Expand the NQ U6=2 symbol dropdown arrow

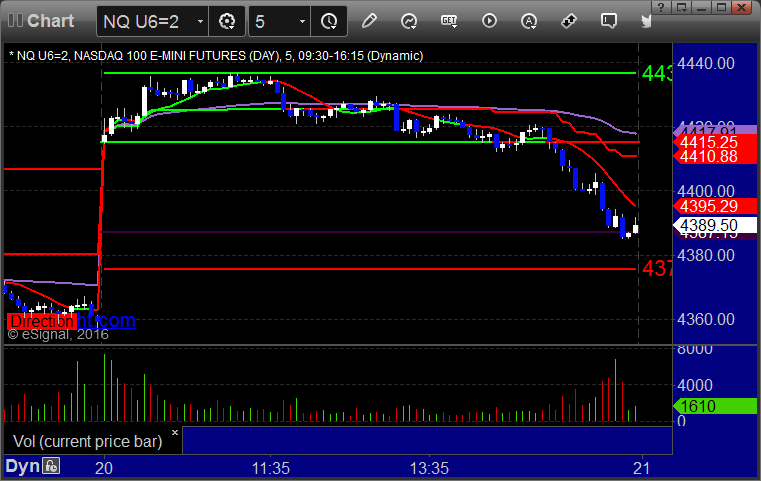(x=200, y=21)
